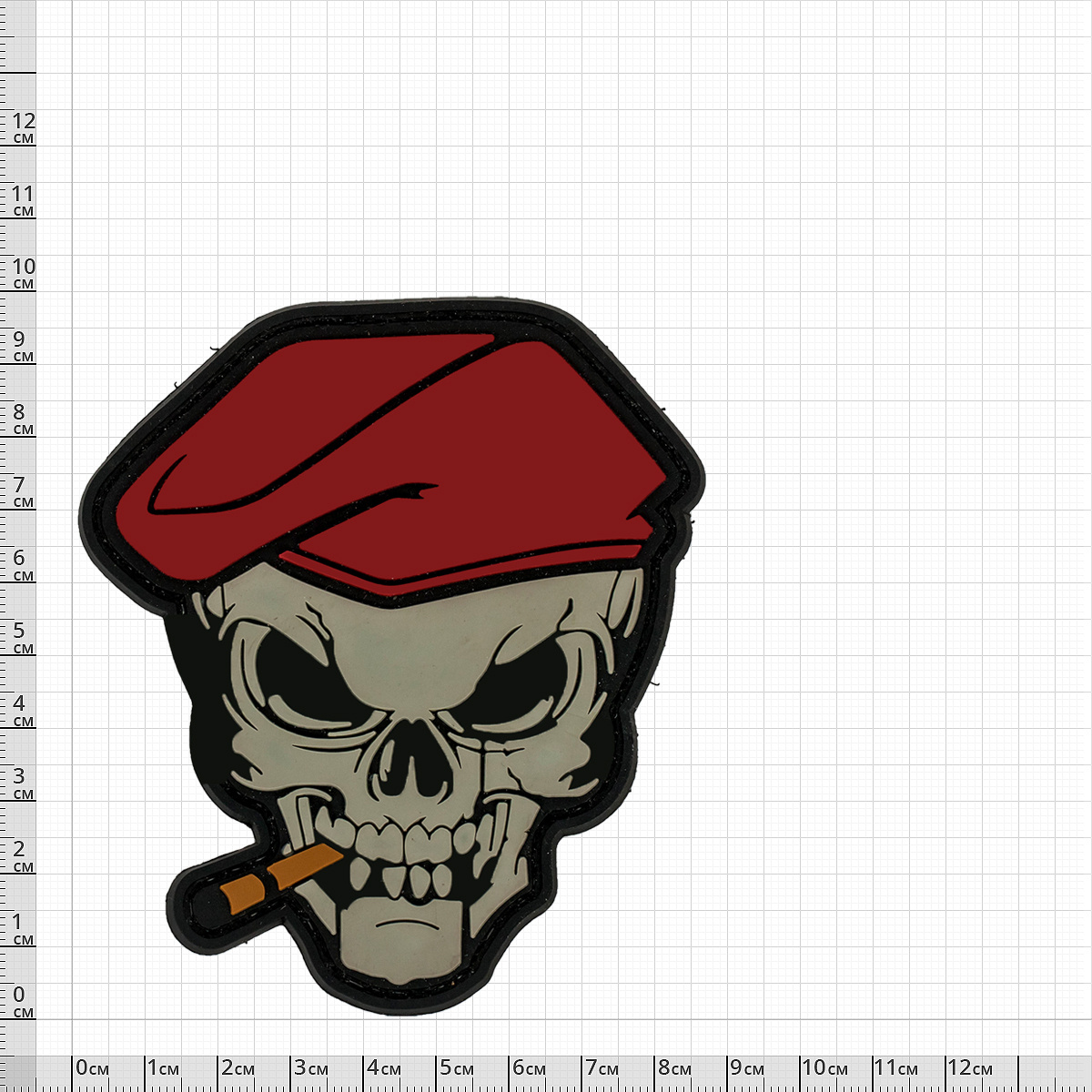The image size is (1092, 1092).
Task: Click the "12 см" label on the vertical ruler
Action: 24,127
